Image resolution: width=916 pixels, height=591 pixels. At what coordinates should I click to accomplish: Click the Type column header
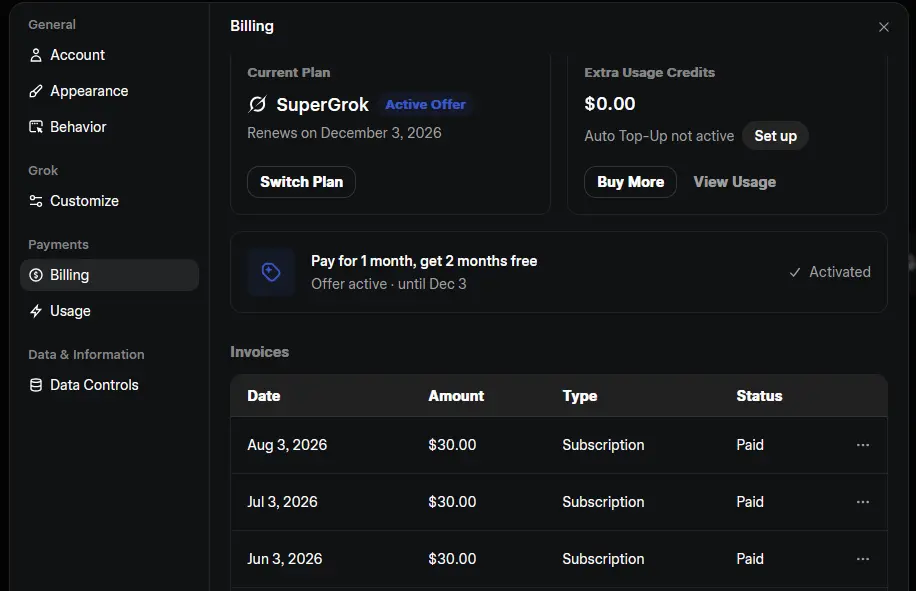tap(580, 396)
